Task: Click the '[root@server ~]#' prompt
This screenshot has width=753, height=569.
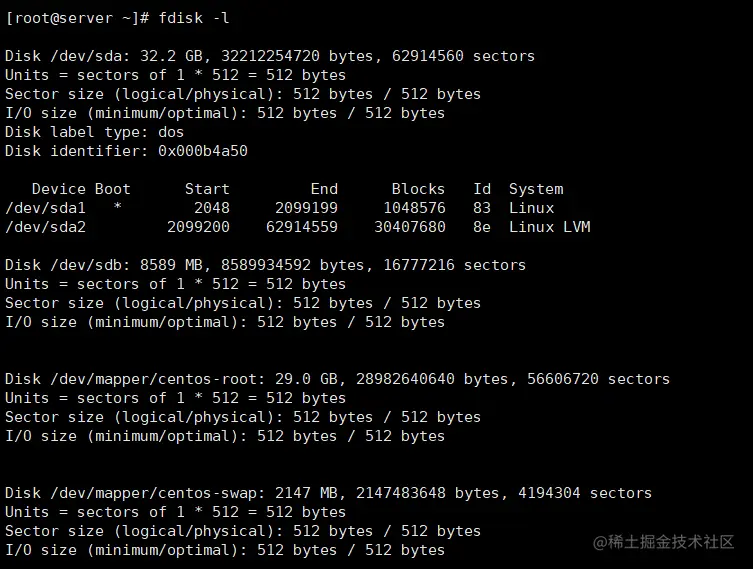Action: coord(77,19)
